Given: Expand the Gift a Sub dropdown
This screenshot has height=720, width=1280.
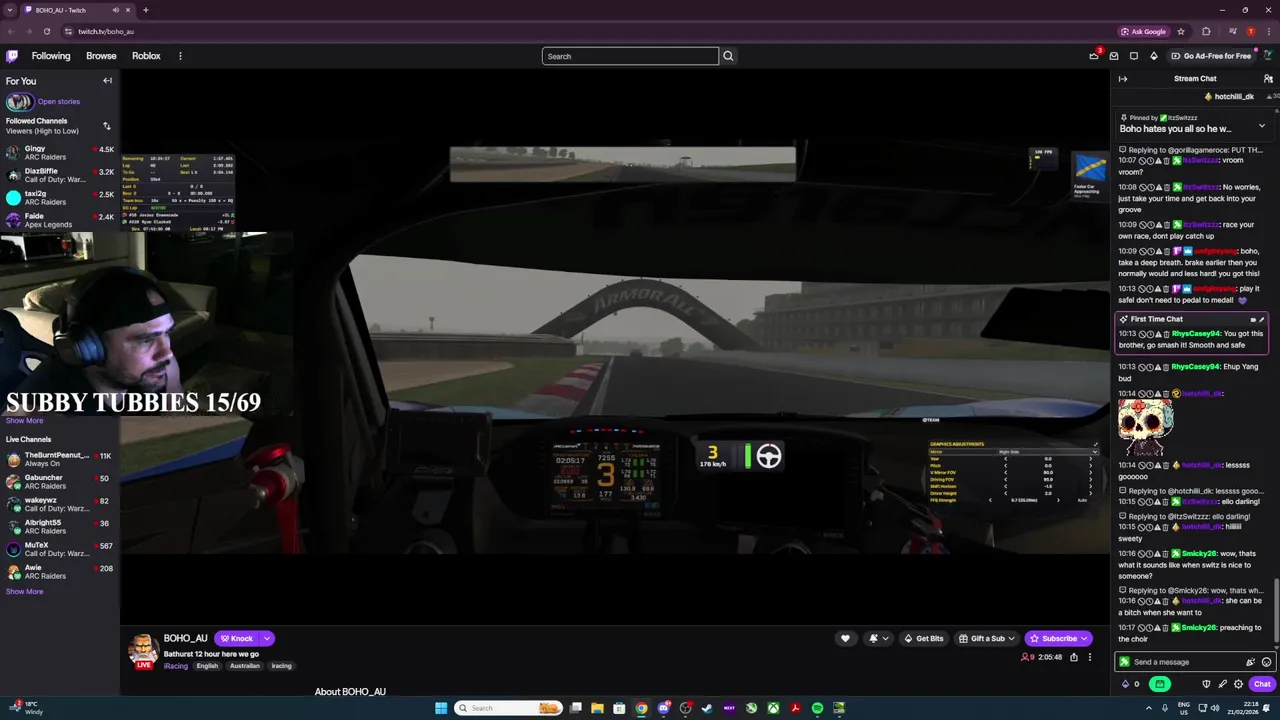Looking at the screenshot, I should tap(1011, 638).
